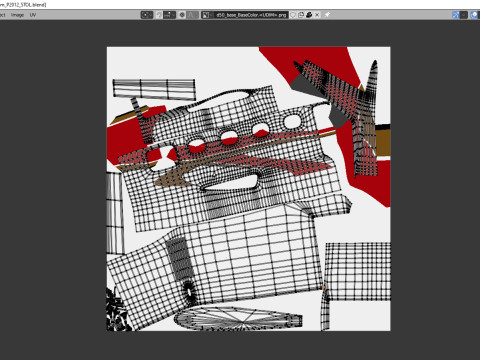Click the new image copy icon

click(x=301, y=15)
